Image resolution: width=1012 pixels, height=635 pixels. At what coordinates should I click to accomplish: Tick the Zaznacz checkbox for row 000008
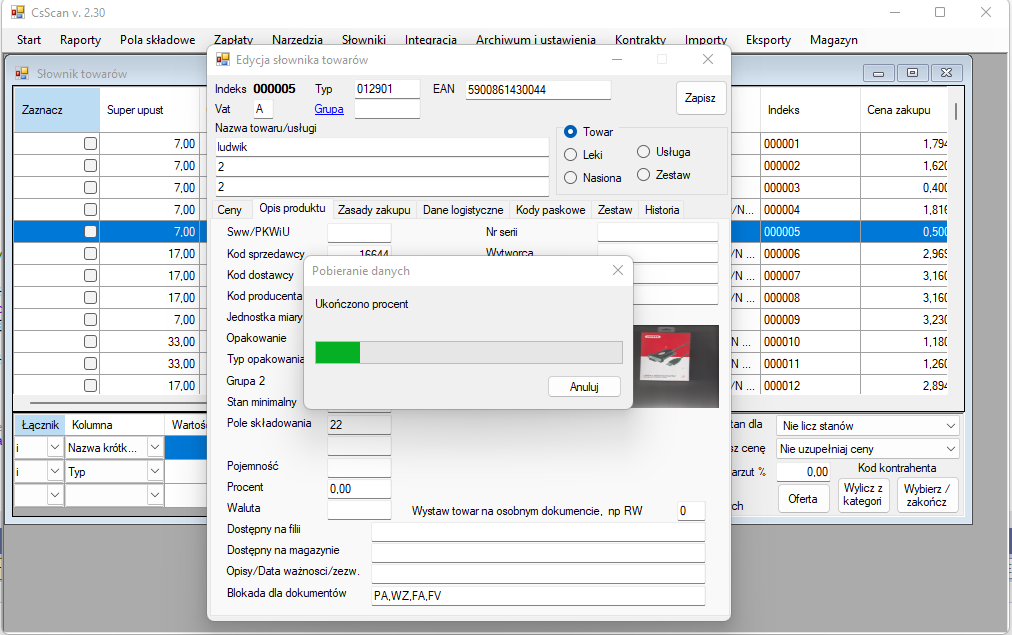[90, 297]
